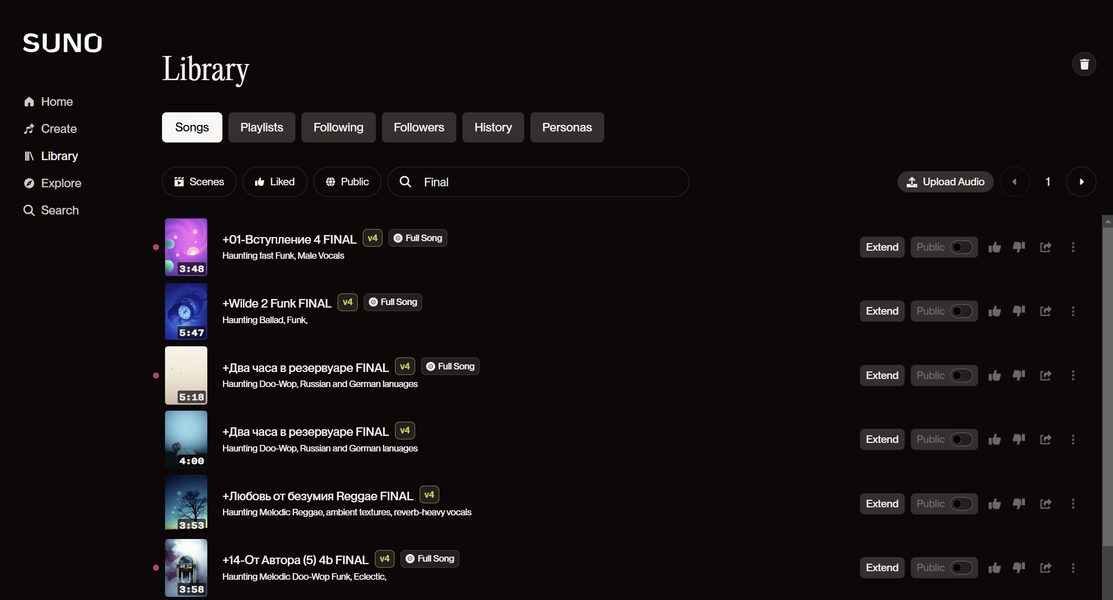
Task: Dislike the +Wilde 2 Funk FINAL song
Action: (1019, 311)
